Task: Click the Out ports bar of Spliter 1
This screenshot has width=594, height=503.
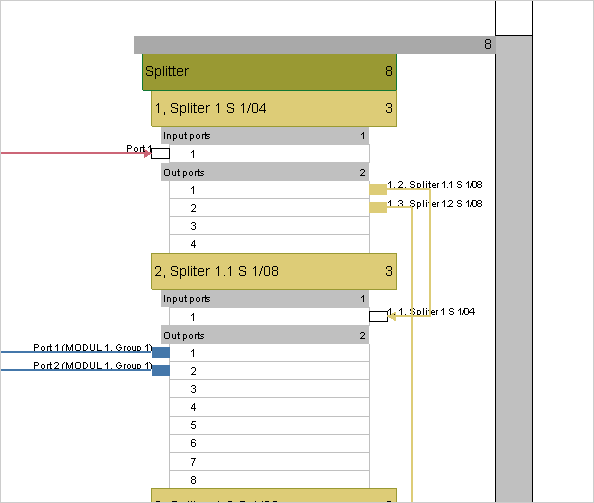Action: [x=265, y=172]
